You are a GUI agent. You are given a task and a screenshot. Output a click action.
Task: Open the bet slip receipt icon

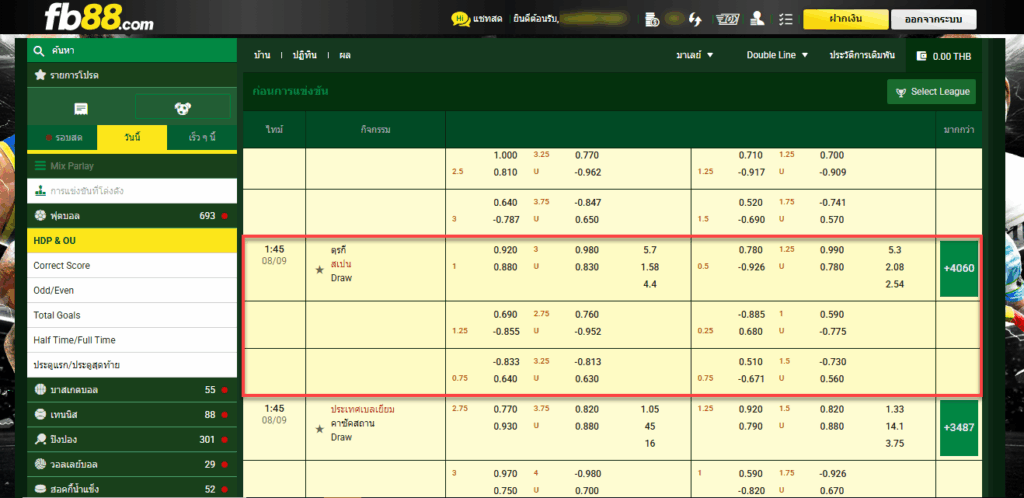click(x=81, y=109)
